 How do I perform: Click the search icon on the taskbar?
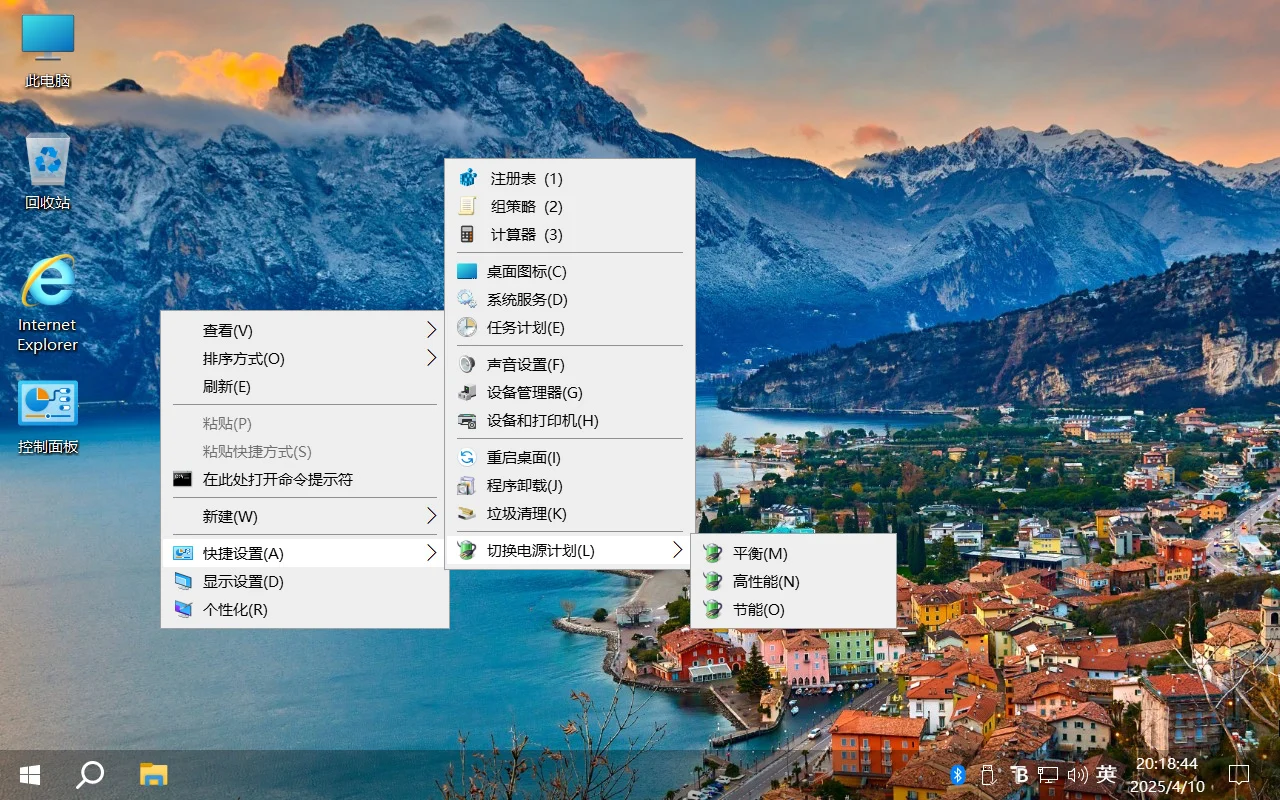90,774
